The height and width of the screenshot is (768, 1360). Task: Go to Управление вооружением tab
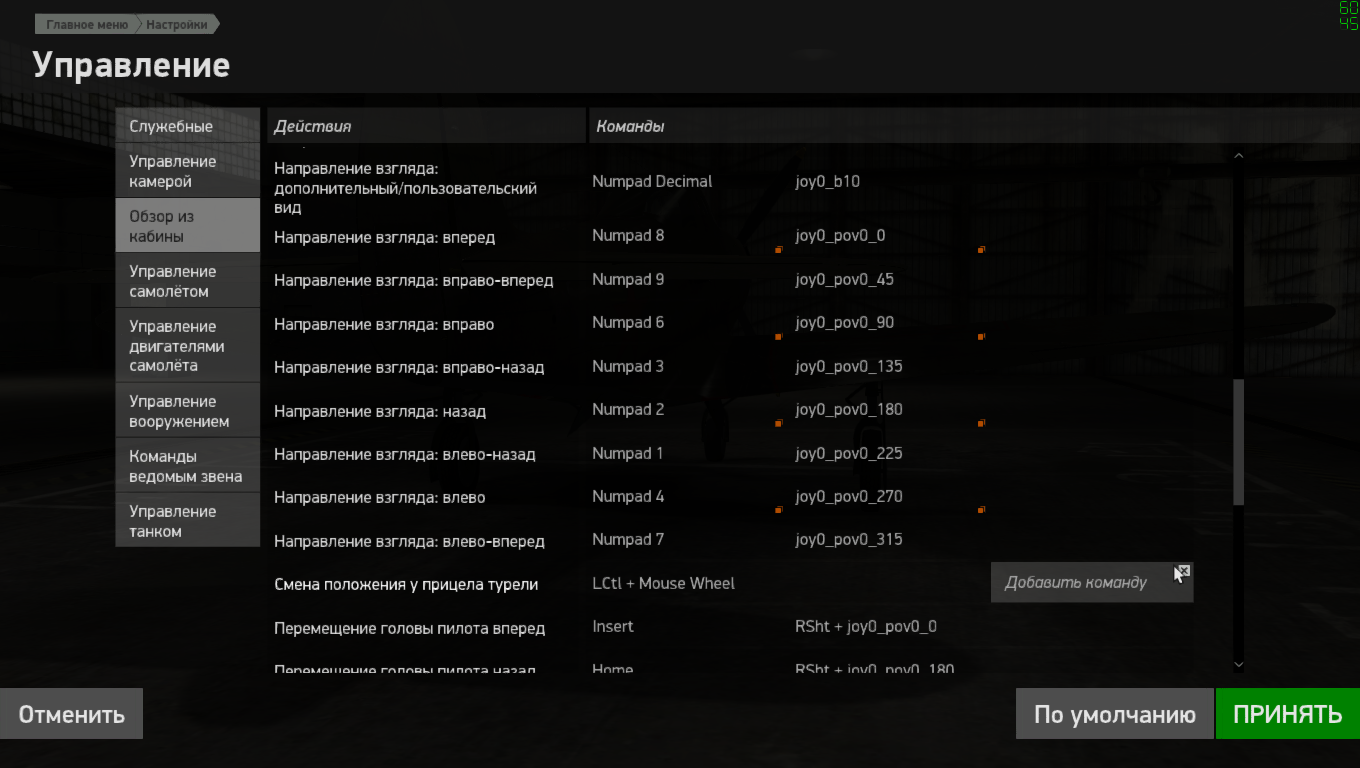[x=188, y=411]
